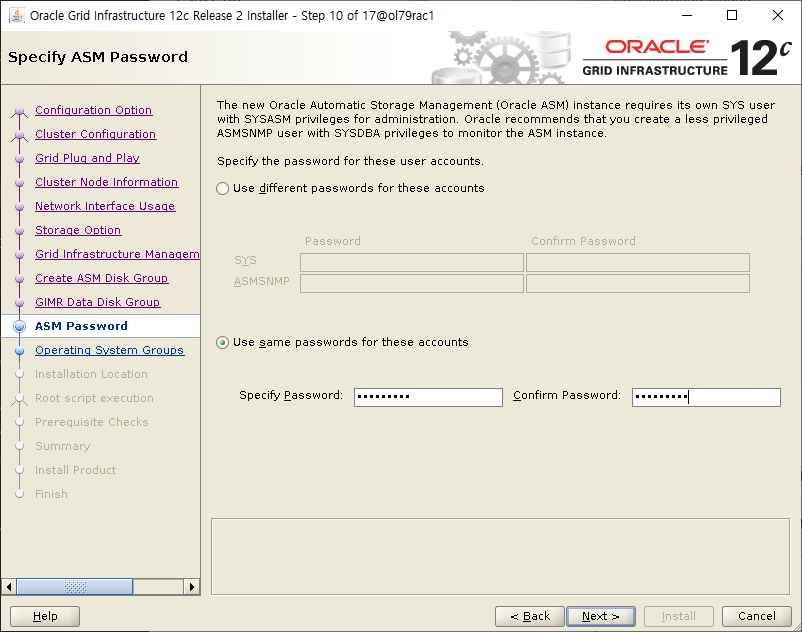Go to the Configuration Option step
This screenshot has height=632, width=802.
coord(94,110)
